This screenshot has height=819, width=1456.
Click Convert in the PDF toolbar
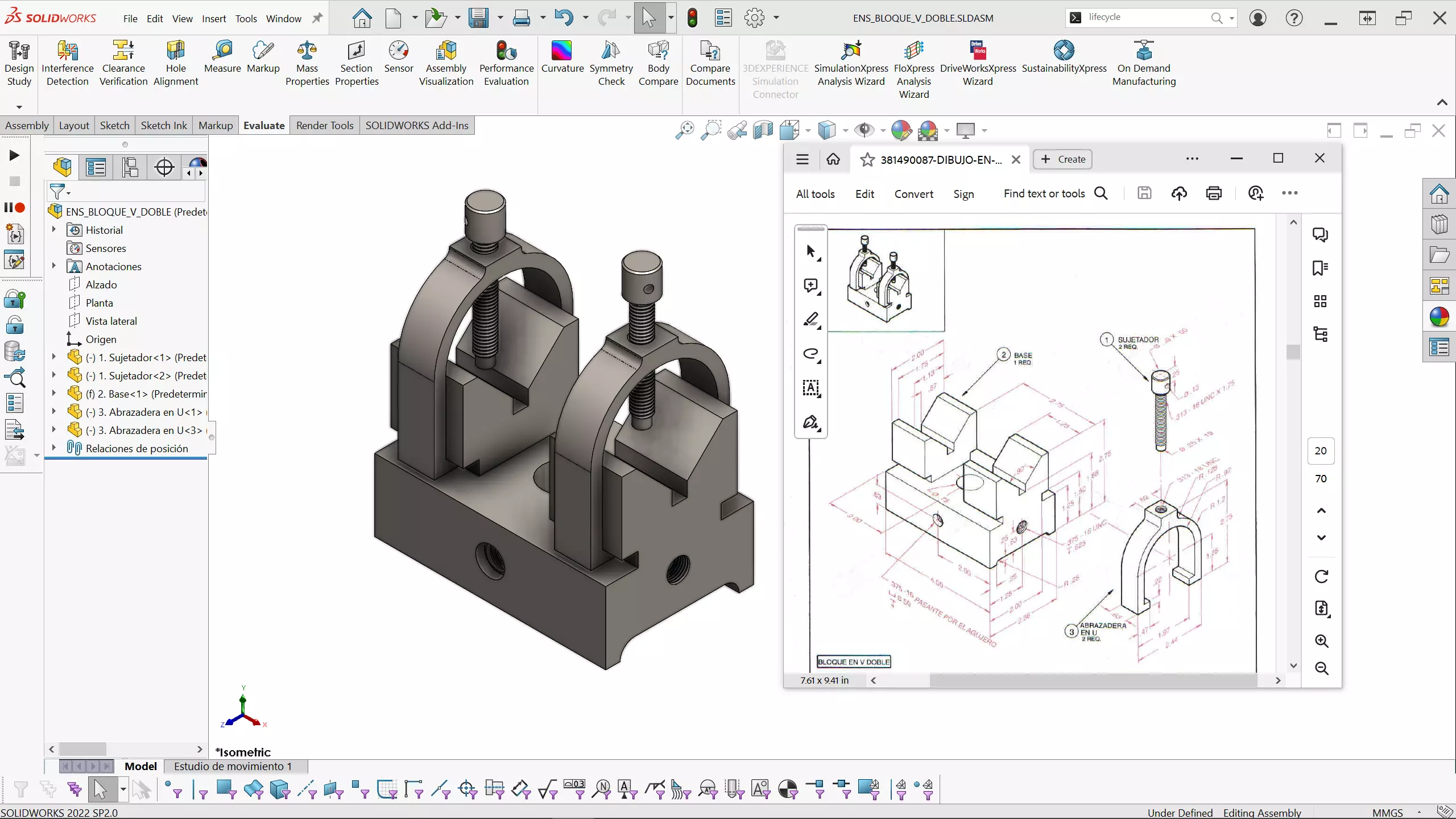tap(913, 194)
